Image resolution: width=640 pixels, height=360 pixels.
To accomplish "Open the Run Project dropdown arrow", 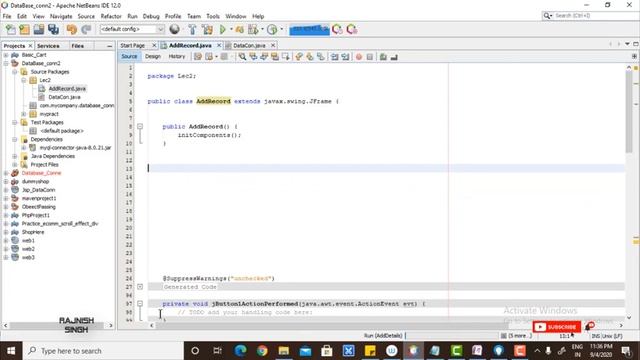I will coord(231,29).
